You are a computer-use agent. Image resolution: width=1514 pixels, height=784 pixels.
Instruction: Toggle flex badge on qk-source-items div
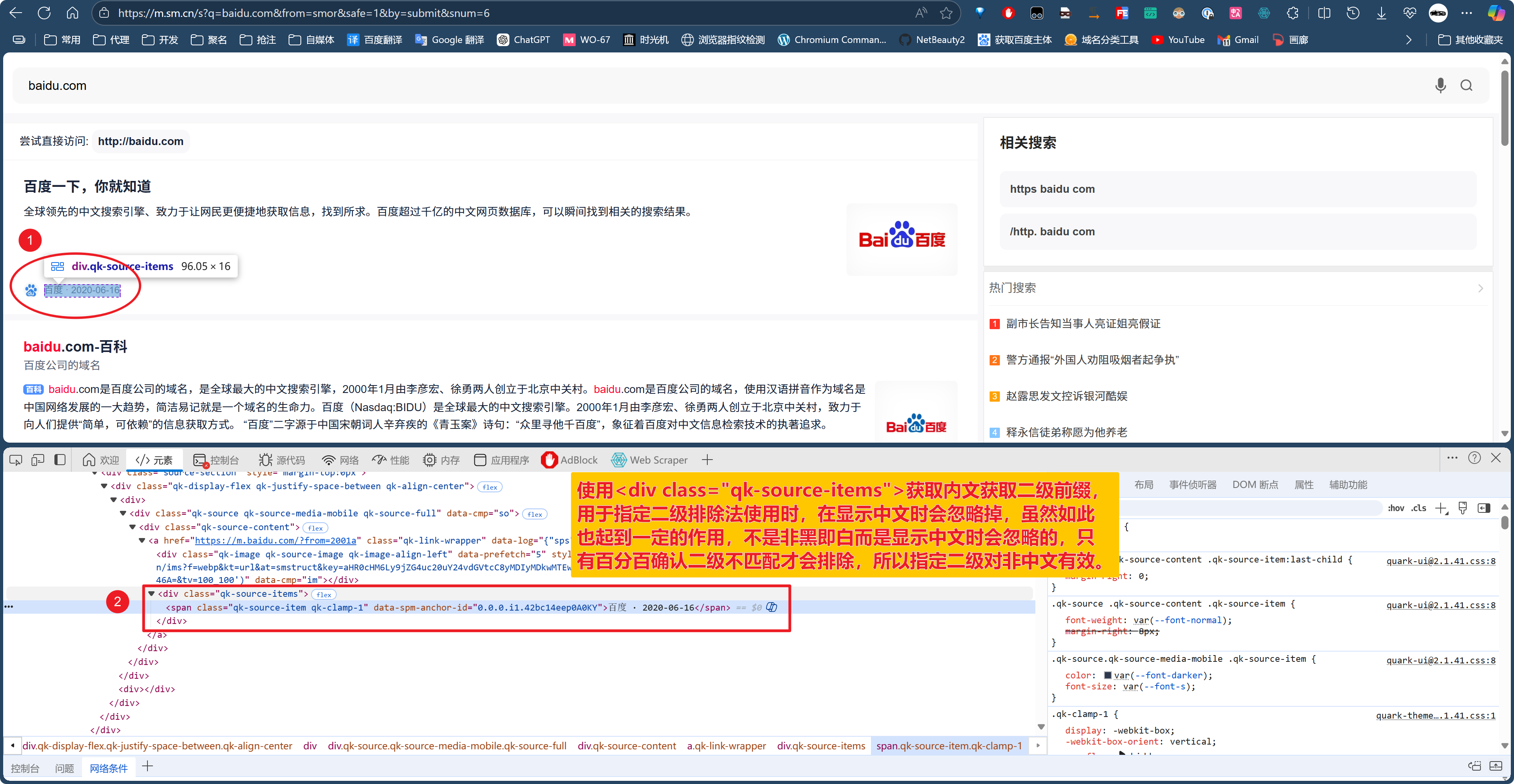pos(324,595)
